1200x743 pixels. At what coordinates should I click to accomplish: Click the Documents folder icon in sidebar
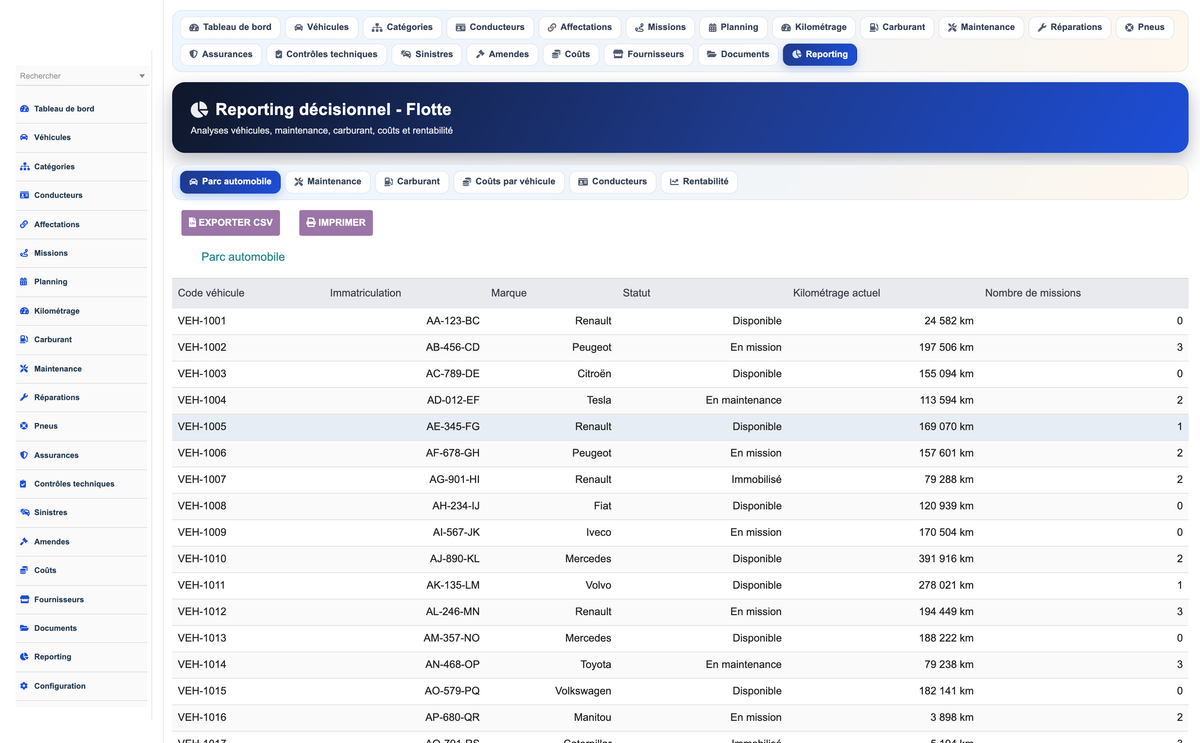point(24,628)
